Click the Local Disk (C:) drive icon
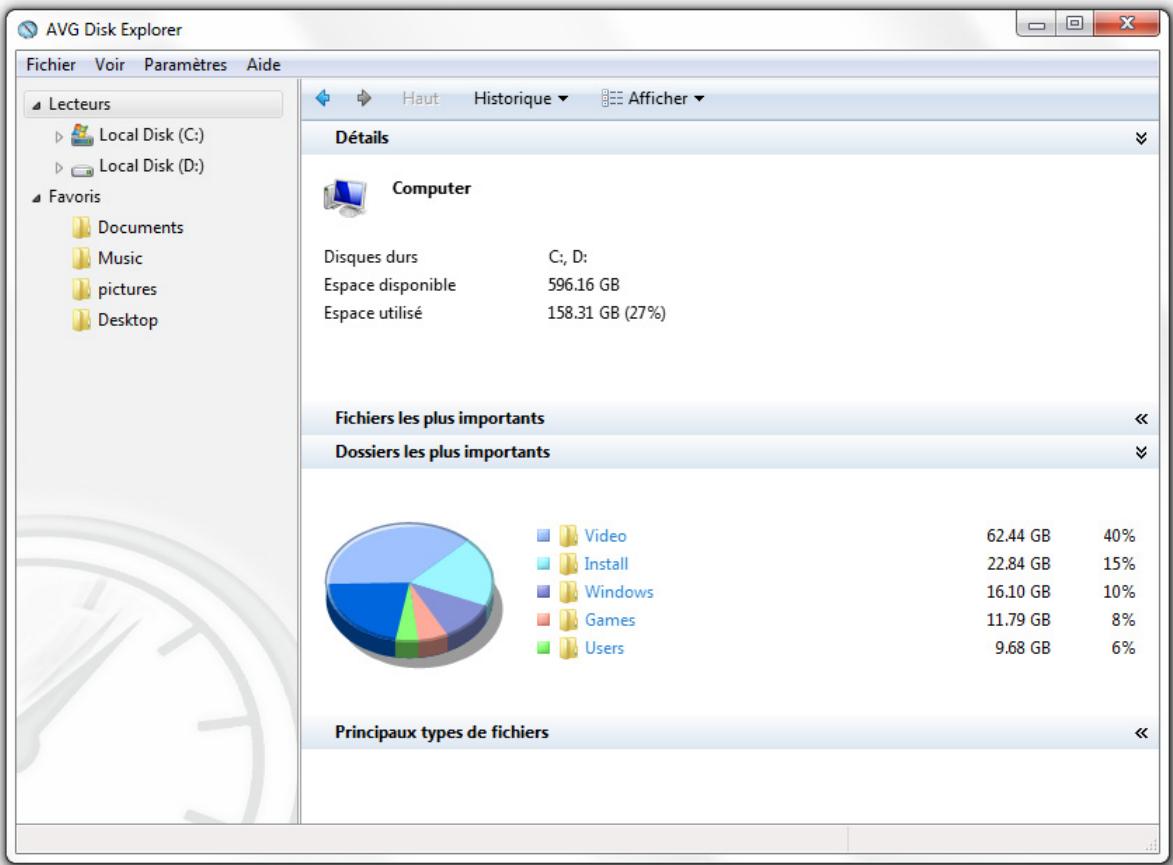Viewport: 1173px width, 865px height. click(x=82, y=135)
